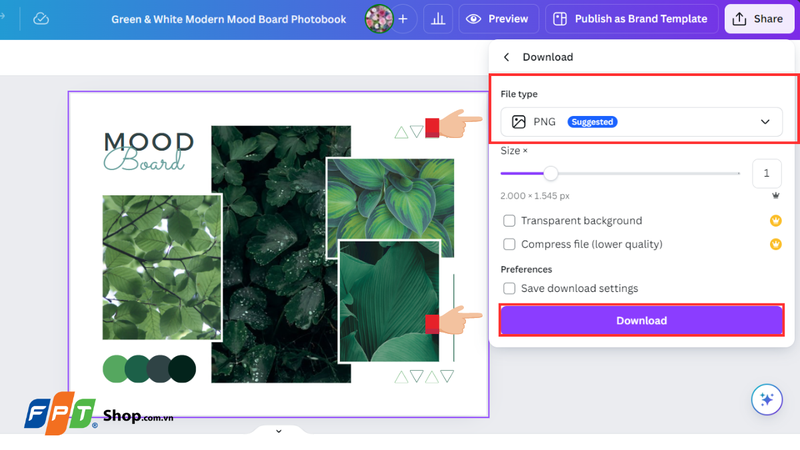The height and width of the screenshot is (450, 800).
Task: Select the cursive Board script text
Action: coord(144,160)
